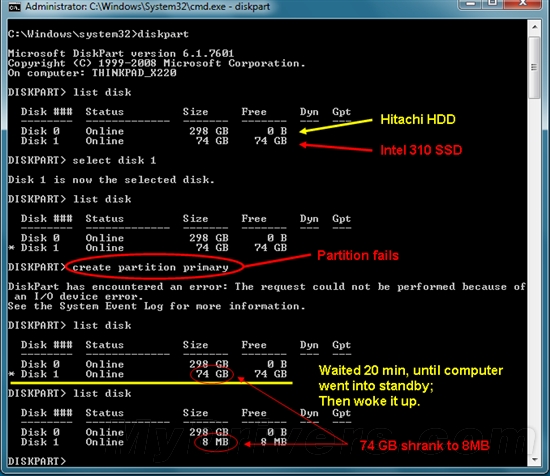550x476 pixels.
Task: Minimize the diskpart command window
Action: tap(470, 4)
